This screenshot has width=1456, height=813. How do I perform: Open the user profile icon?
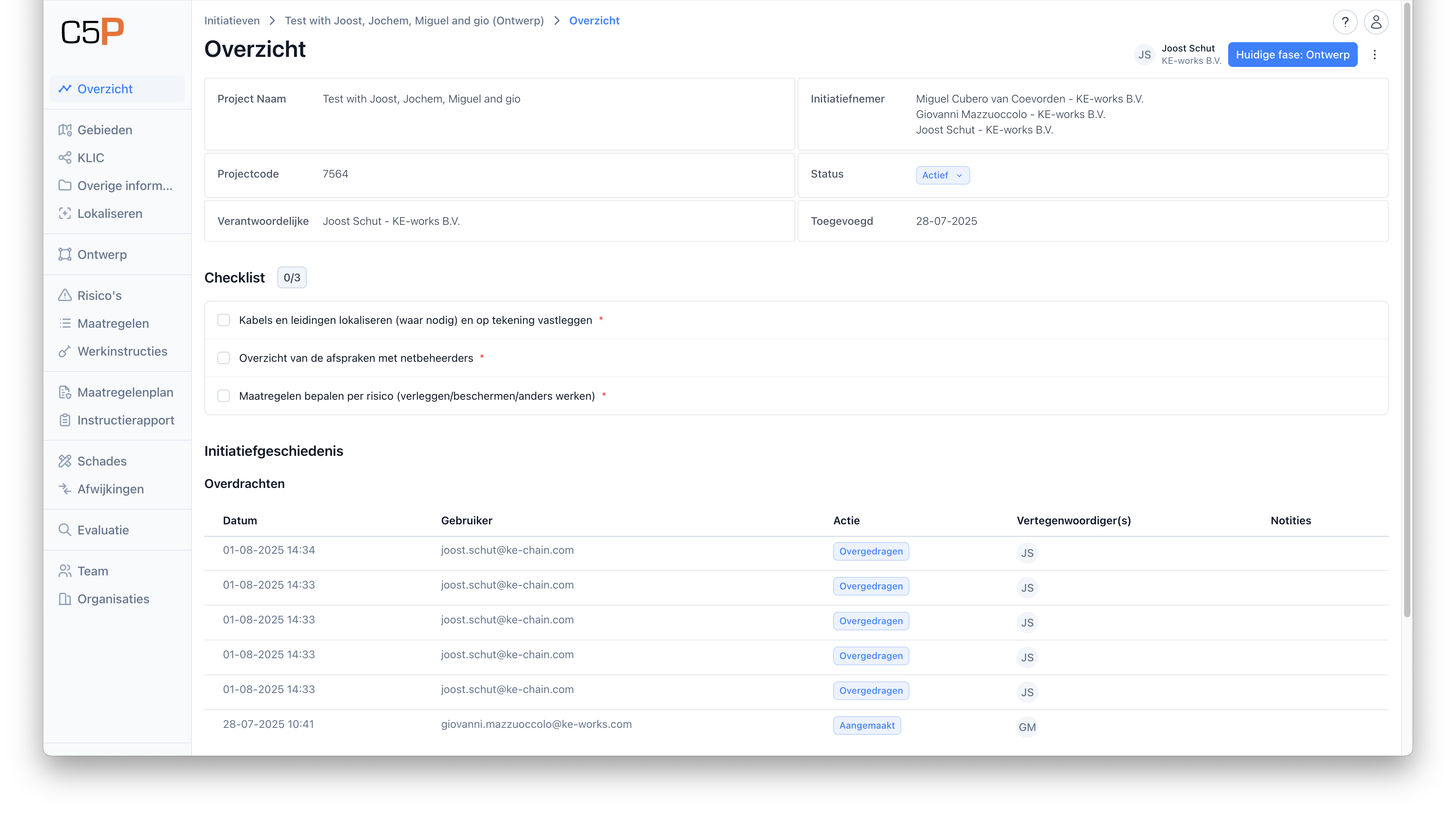coord(1376,22)
